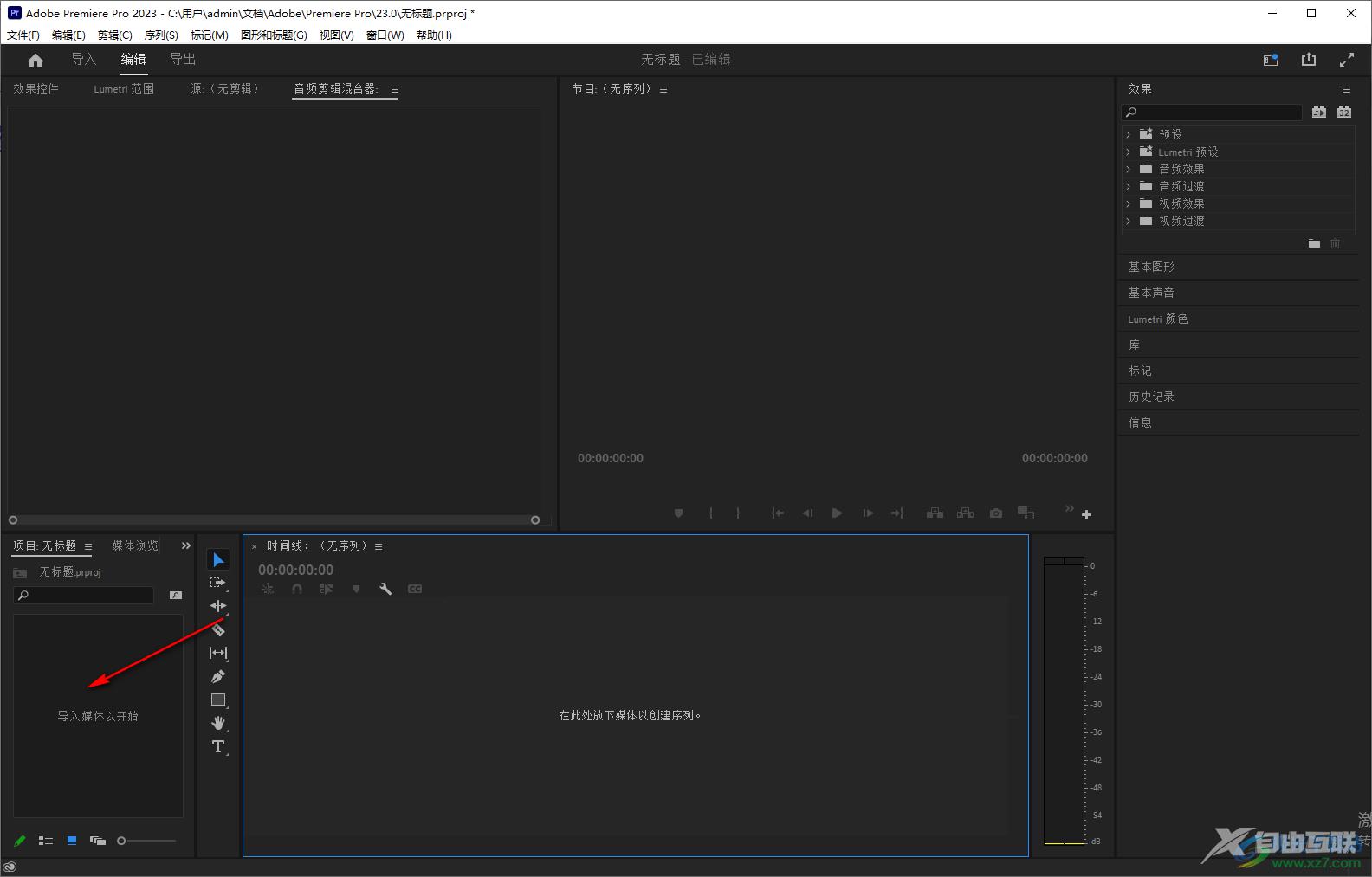Switch to the 导入 workspace tab
The height and width of the screenshot is (877, 1372).
(84, 59)
